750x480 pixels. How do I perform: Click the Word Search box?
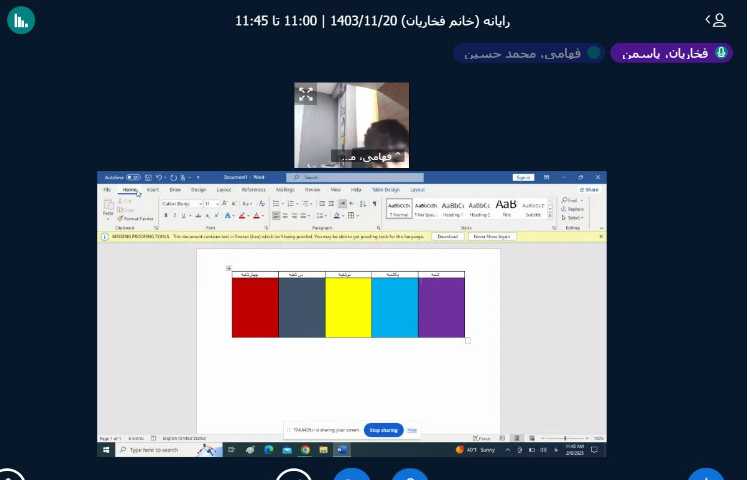(x=355, y=177)
